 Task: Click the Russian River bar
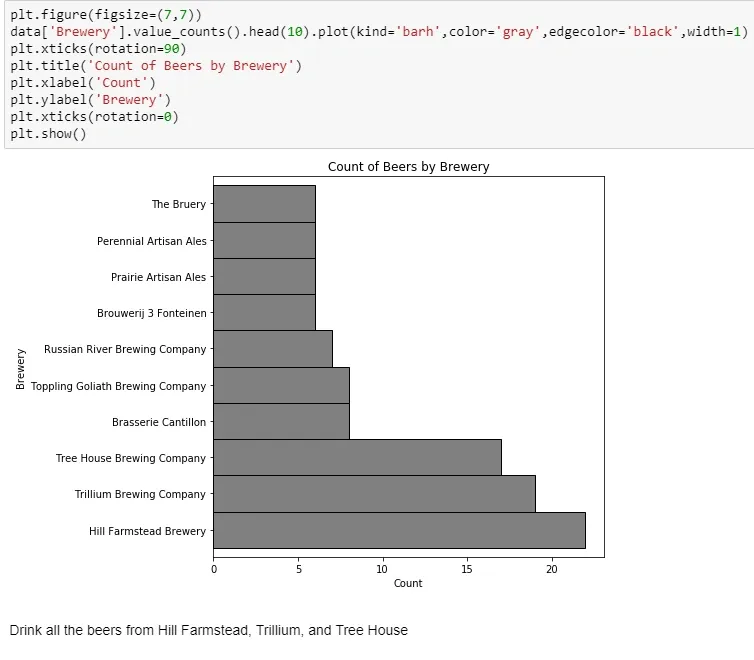point(273,349)
